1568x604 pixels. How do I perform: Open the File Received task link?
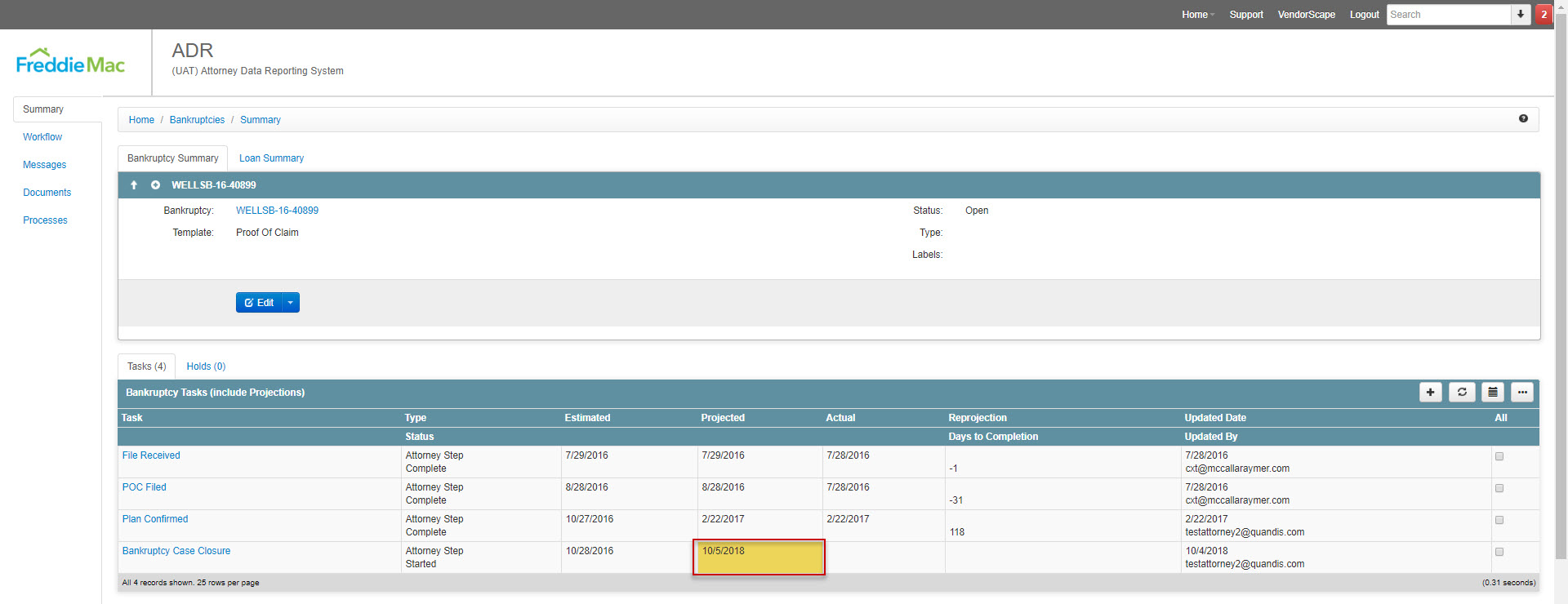[151, 455]
